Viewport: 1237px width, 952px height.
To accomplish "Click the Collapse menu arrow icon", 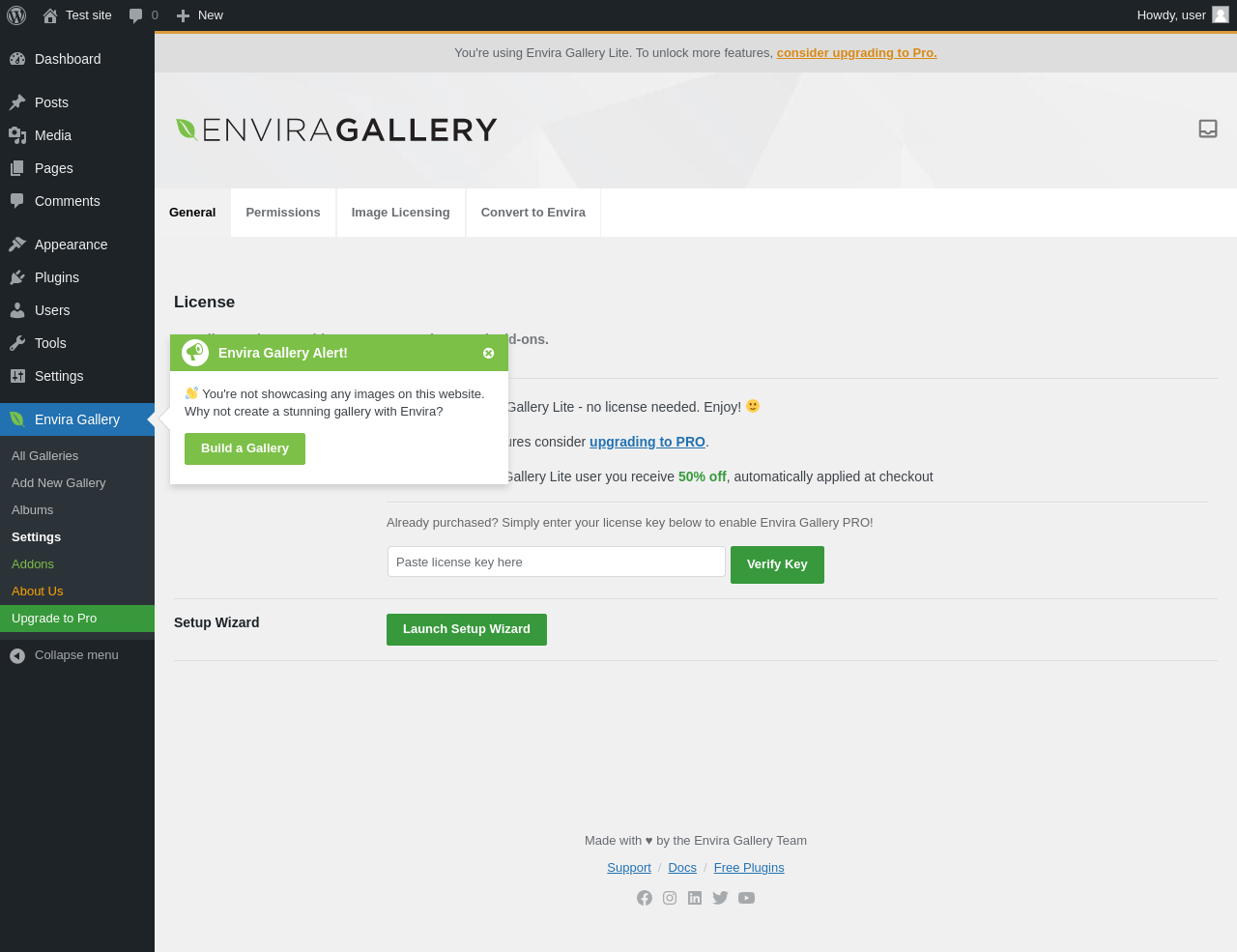I will [17, 656].
